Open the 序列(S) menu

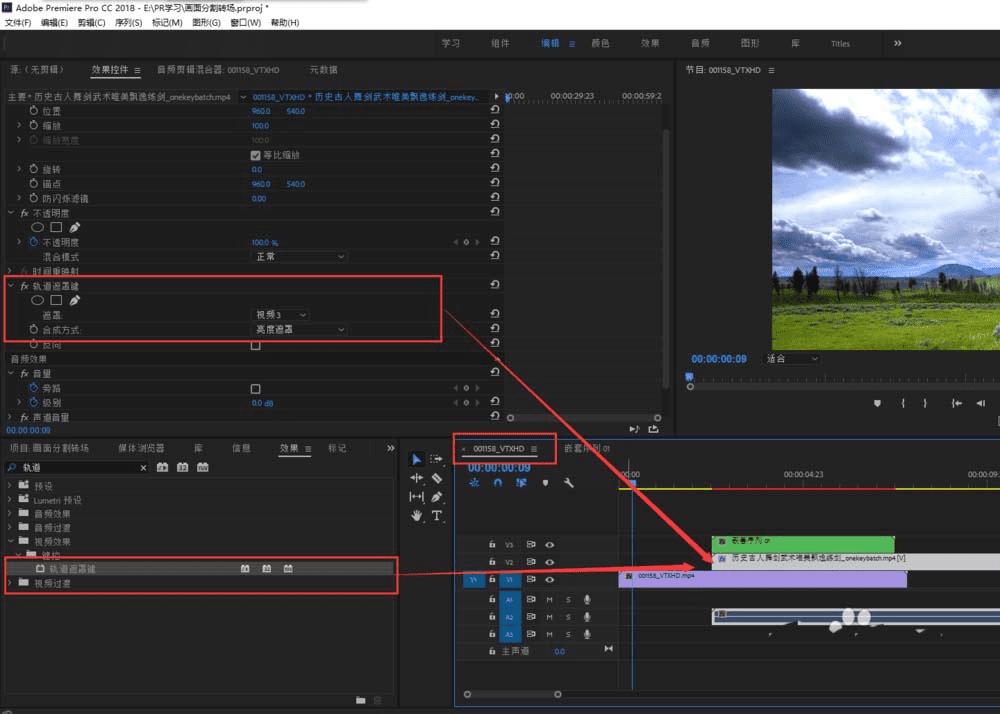coord(128,22)
